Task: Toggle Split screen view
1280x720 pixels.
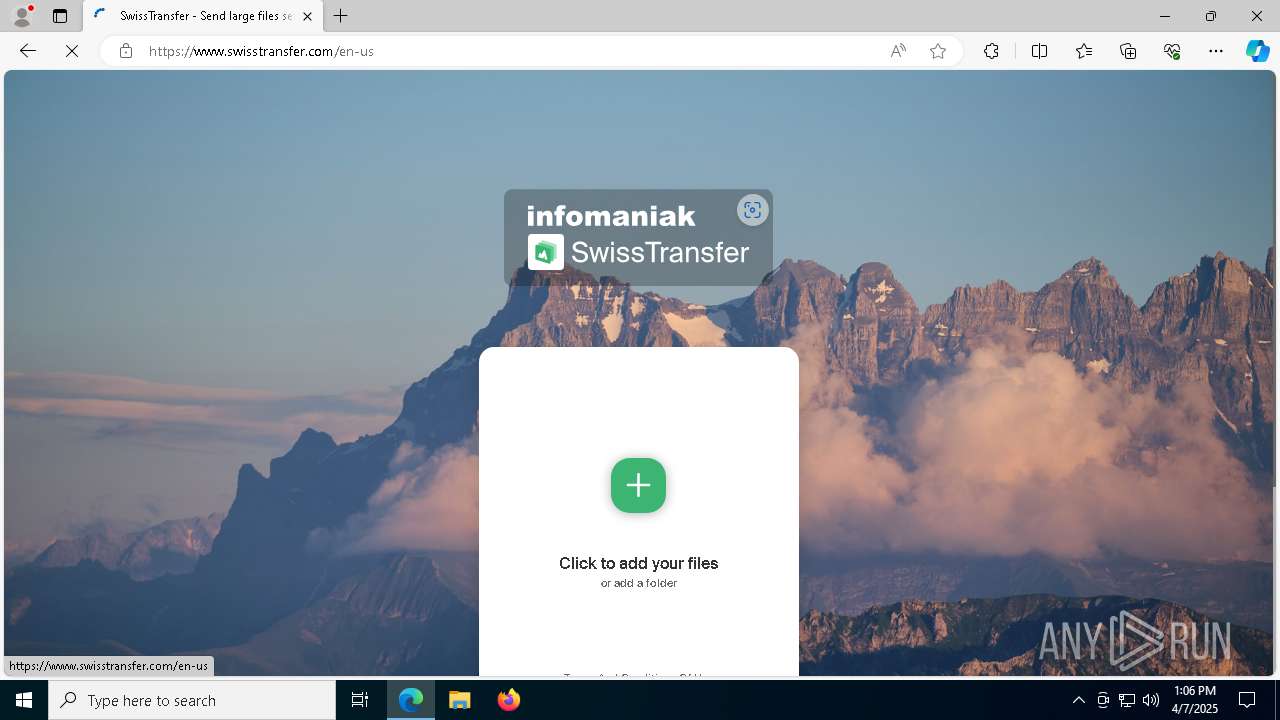Action: tap(1039, 51)
